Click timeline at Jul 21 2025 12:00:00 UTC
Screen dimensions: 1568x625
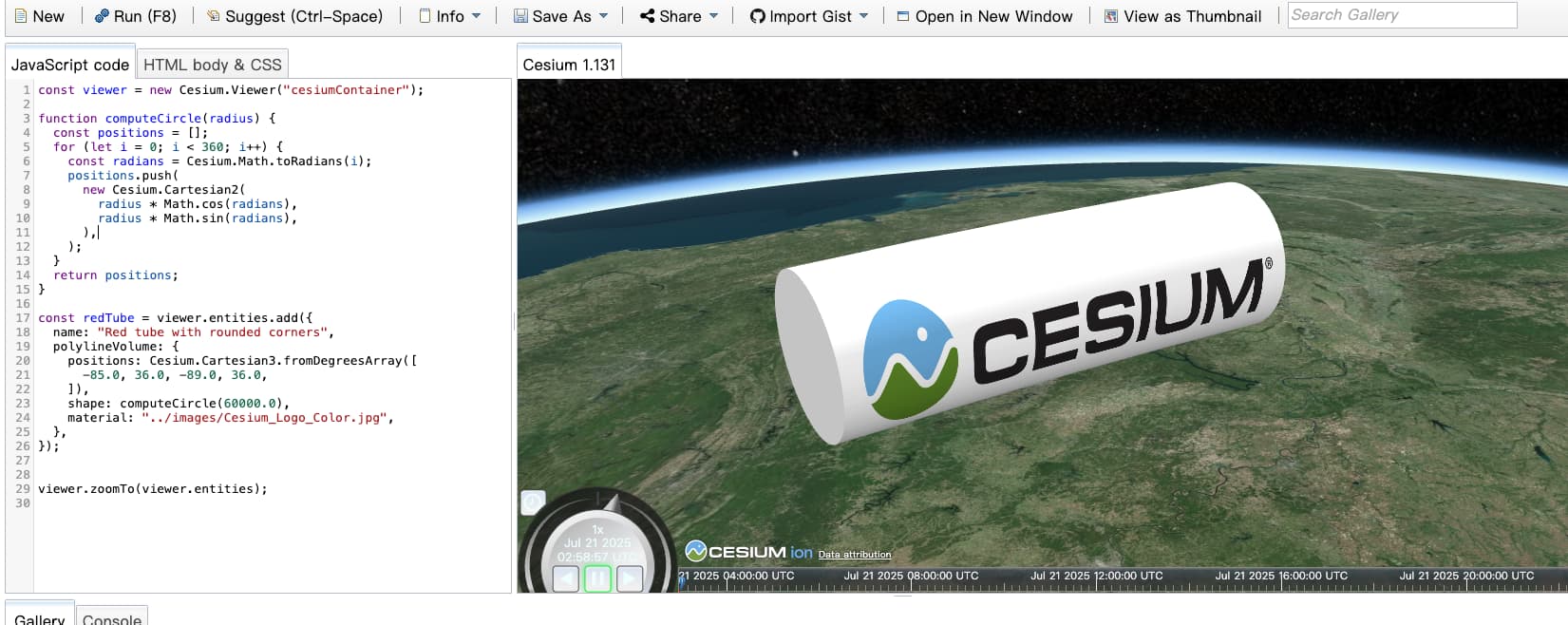coord(1096,576)
